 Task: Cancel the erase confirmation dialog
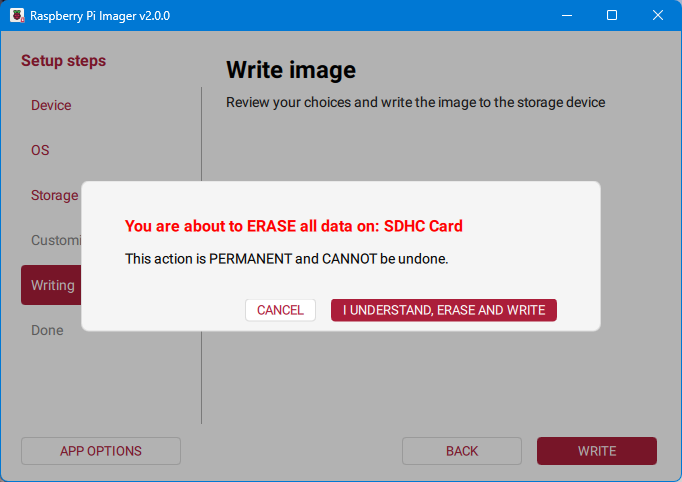point(280,310)
